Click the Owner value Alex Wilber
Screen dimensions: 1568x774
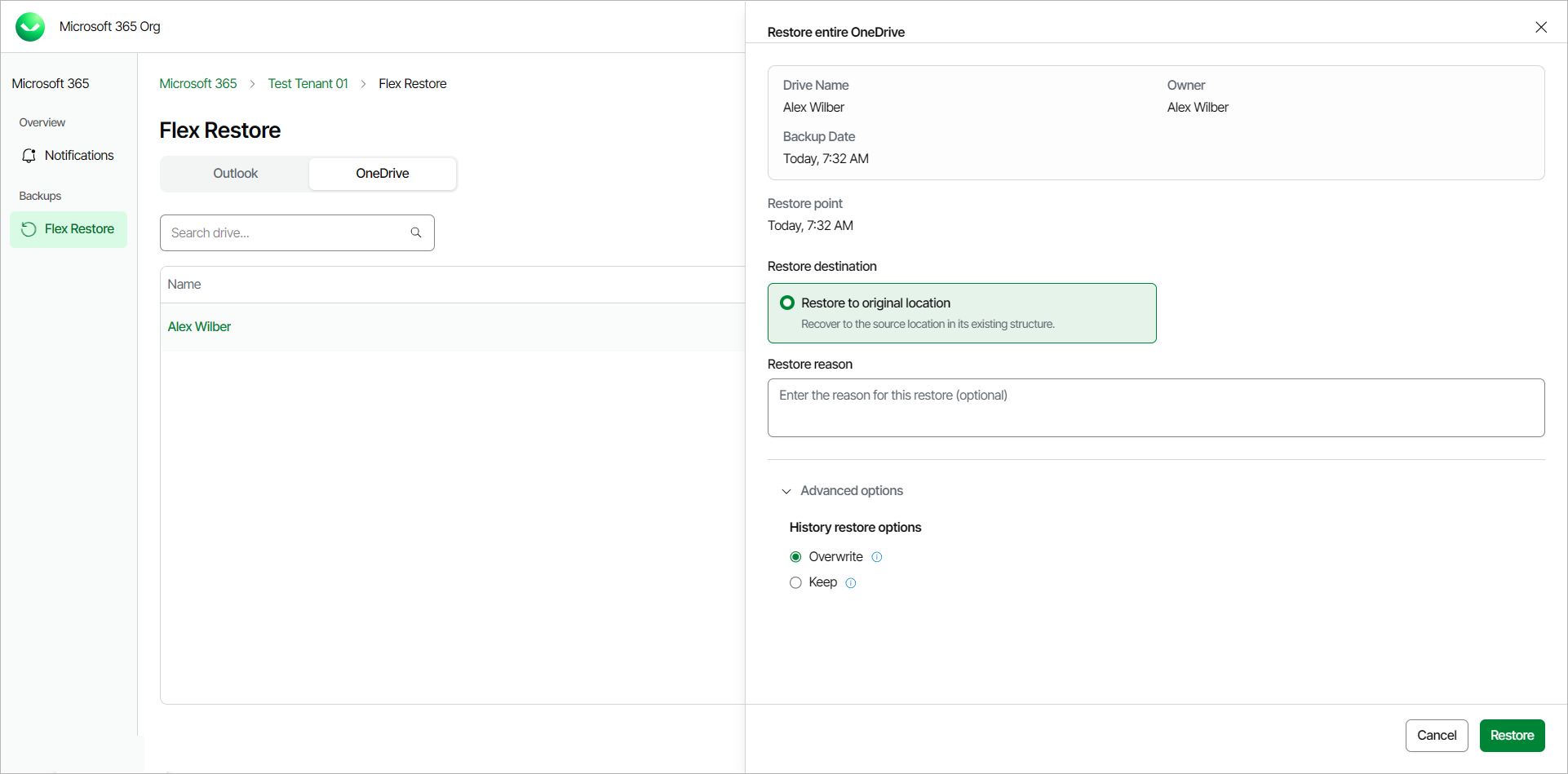[x=1198, y=107]
